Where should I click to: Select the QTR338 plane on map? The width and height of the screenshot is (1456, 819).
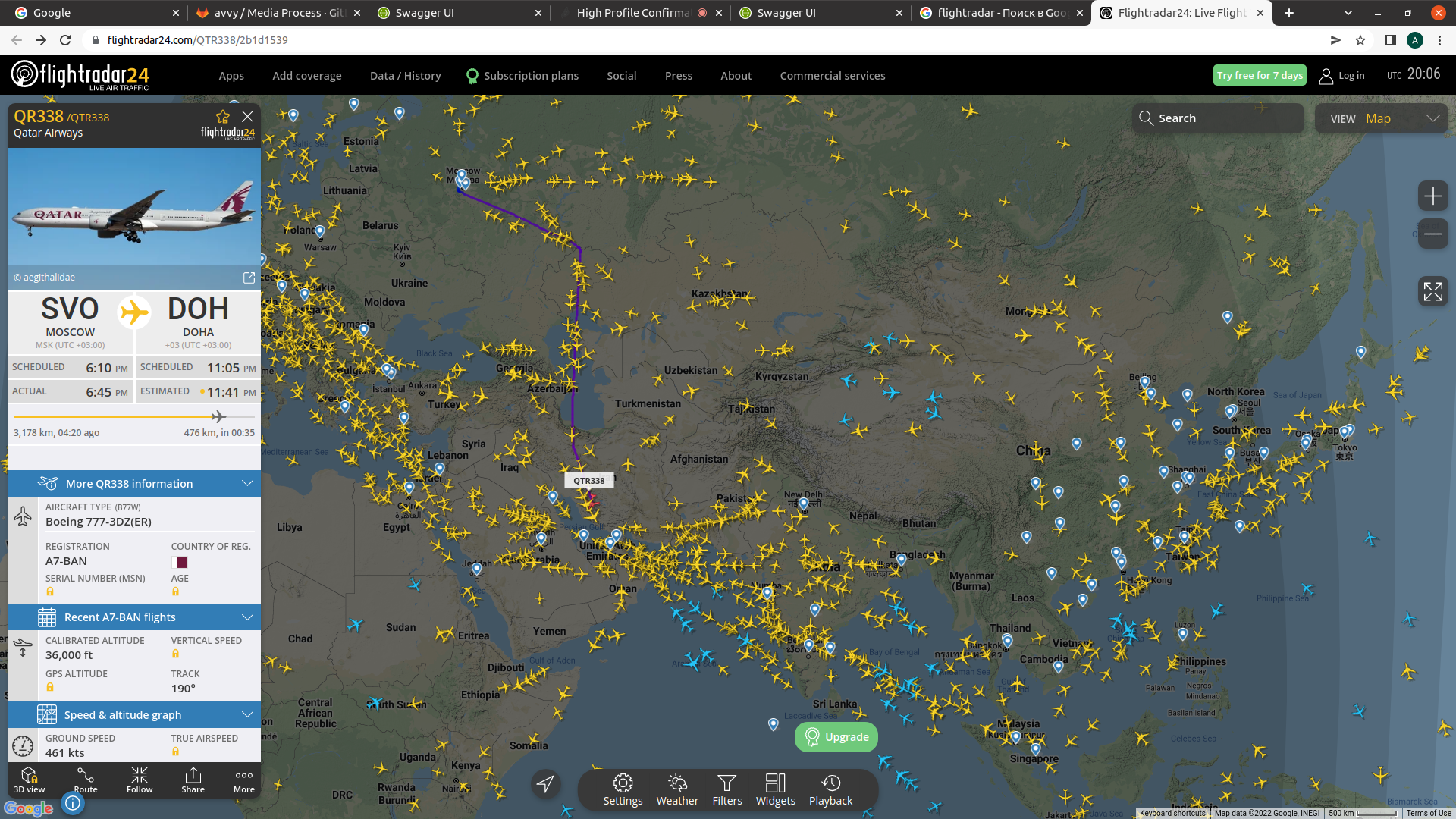(591, 500)
